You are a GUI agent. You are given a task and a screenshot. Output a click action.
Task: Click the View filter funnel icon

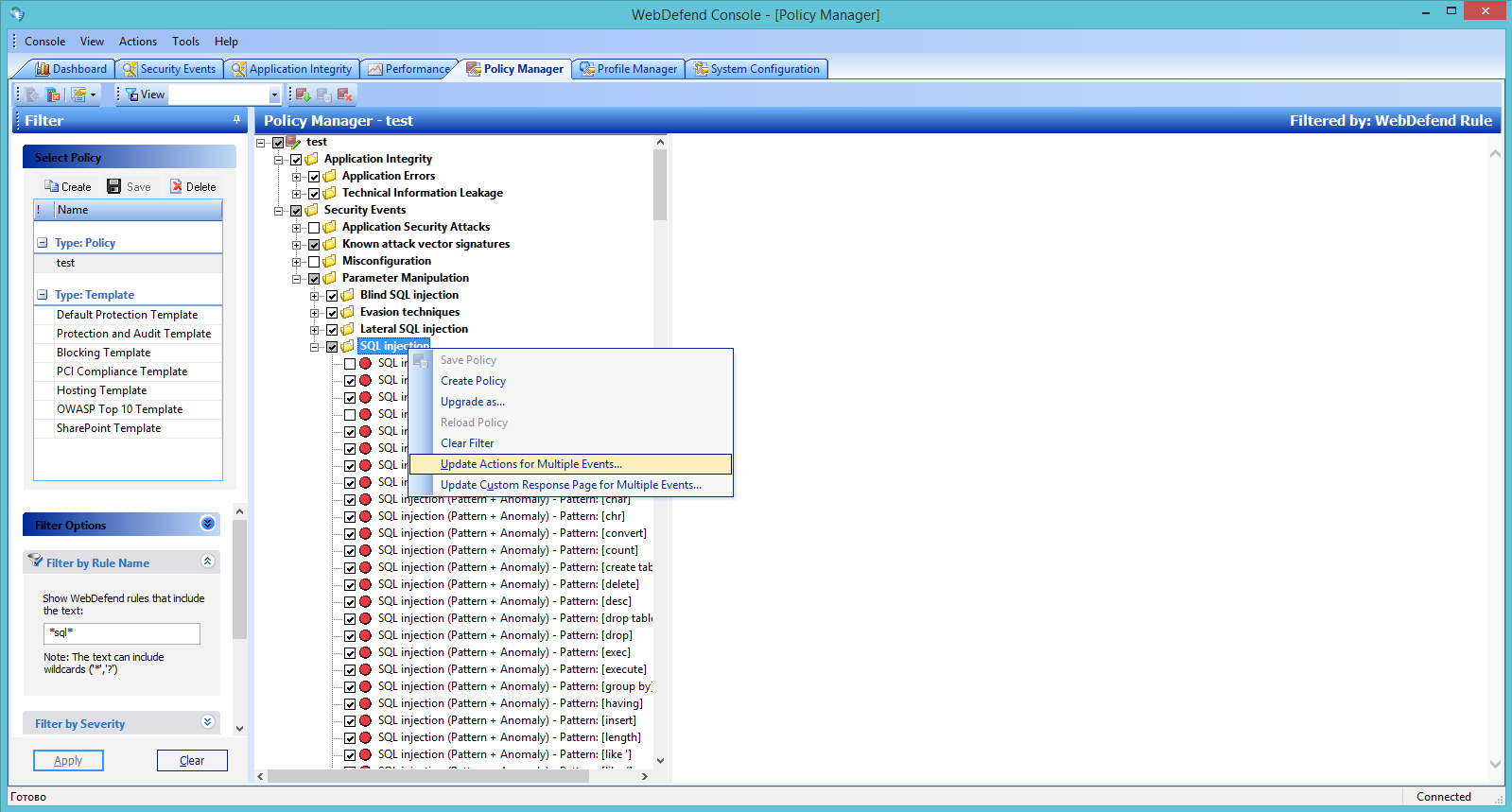pyautogui.click(x=132, y=95)
